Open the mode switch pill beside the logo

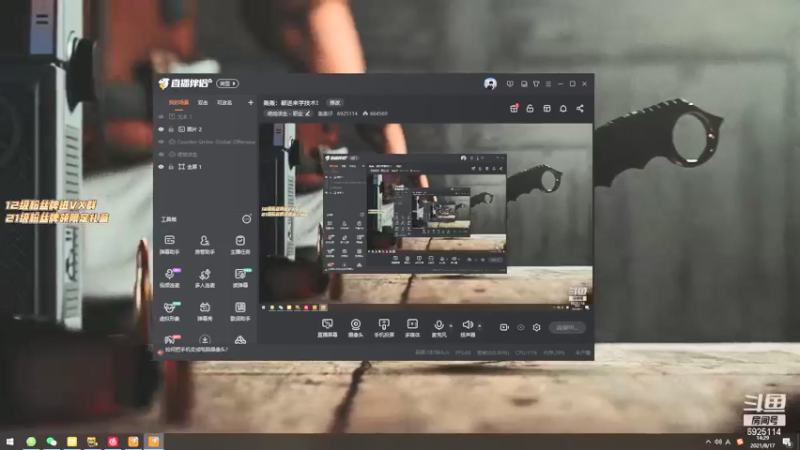(x=228, y=83)
